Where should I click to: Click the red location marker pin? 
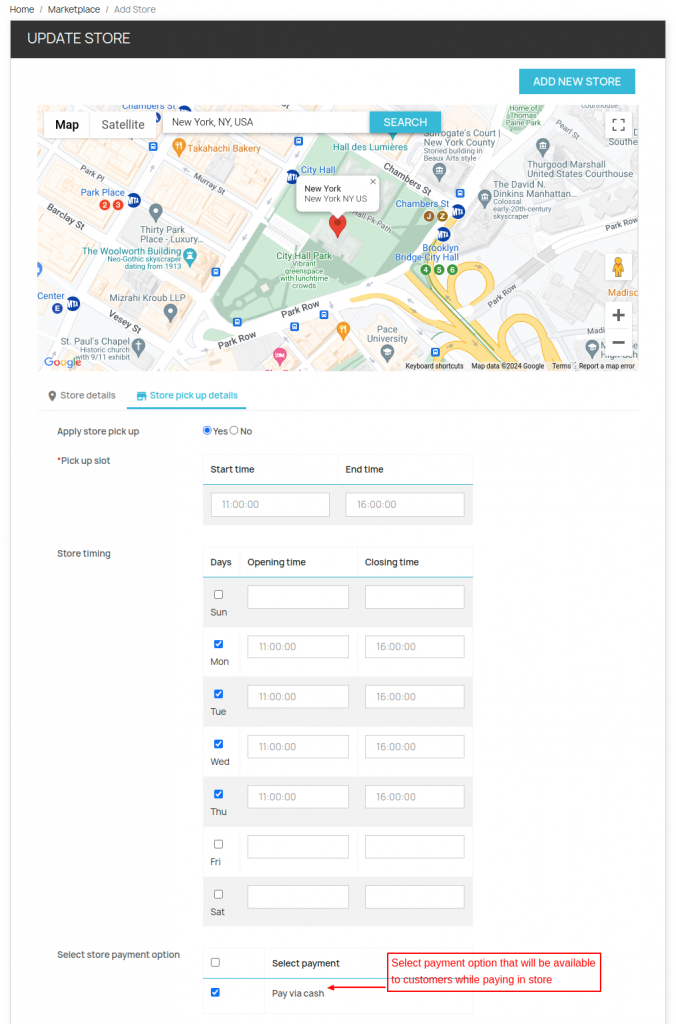(338, 225)
